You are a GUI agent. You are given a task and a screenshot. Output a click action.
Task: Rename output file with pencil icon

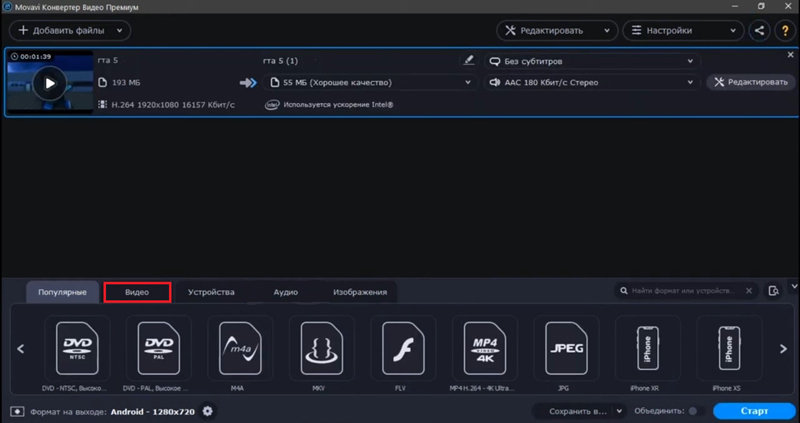pyautogui.click(x=468, y=60)
